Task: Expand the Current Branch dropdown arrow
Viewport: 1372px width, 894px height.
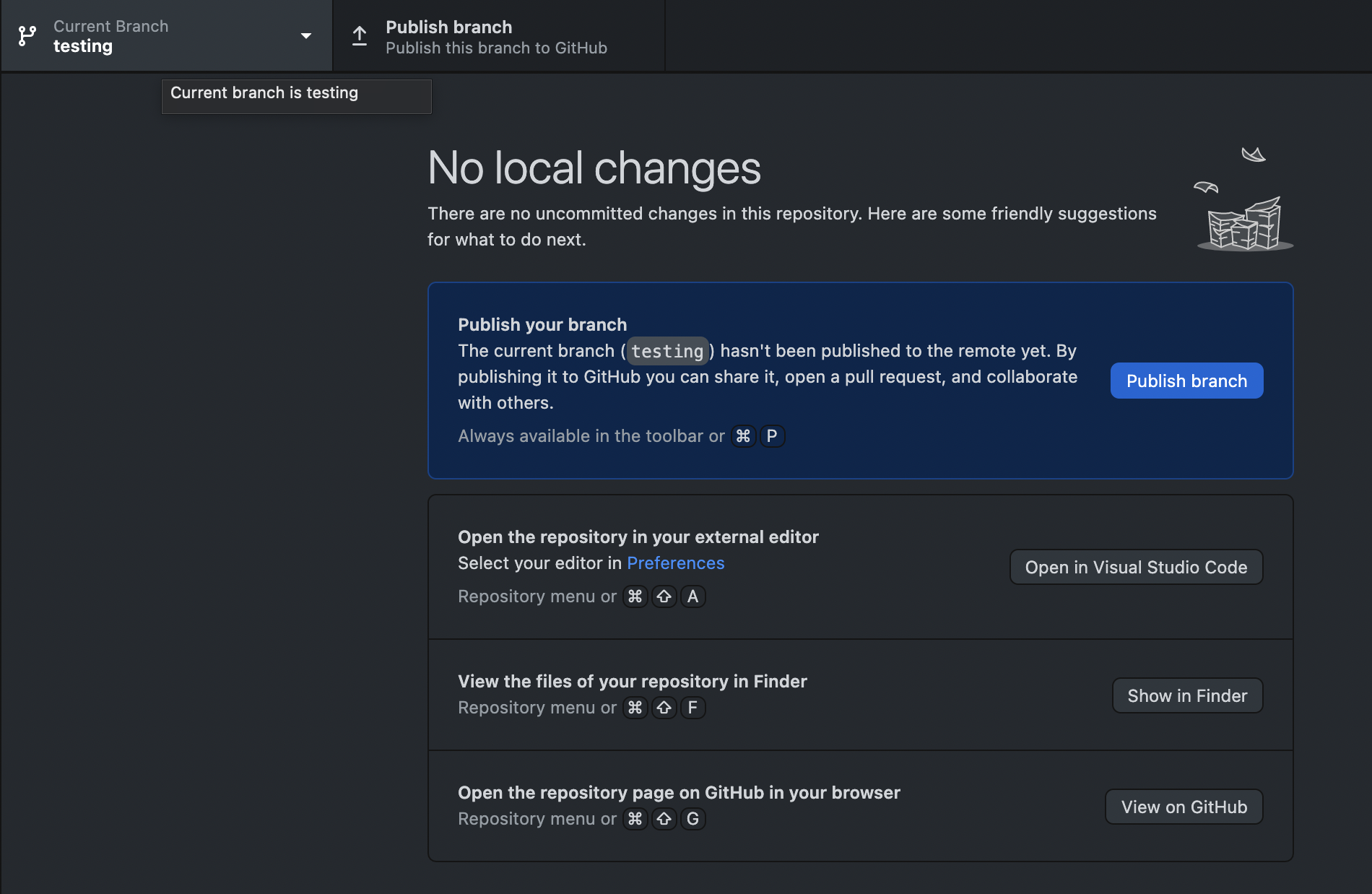Action: point(306,36)
